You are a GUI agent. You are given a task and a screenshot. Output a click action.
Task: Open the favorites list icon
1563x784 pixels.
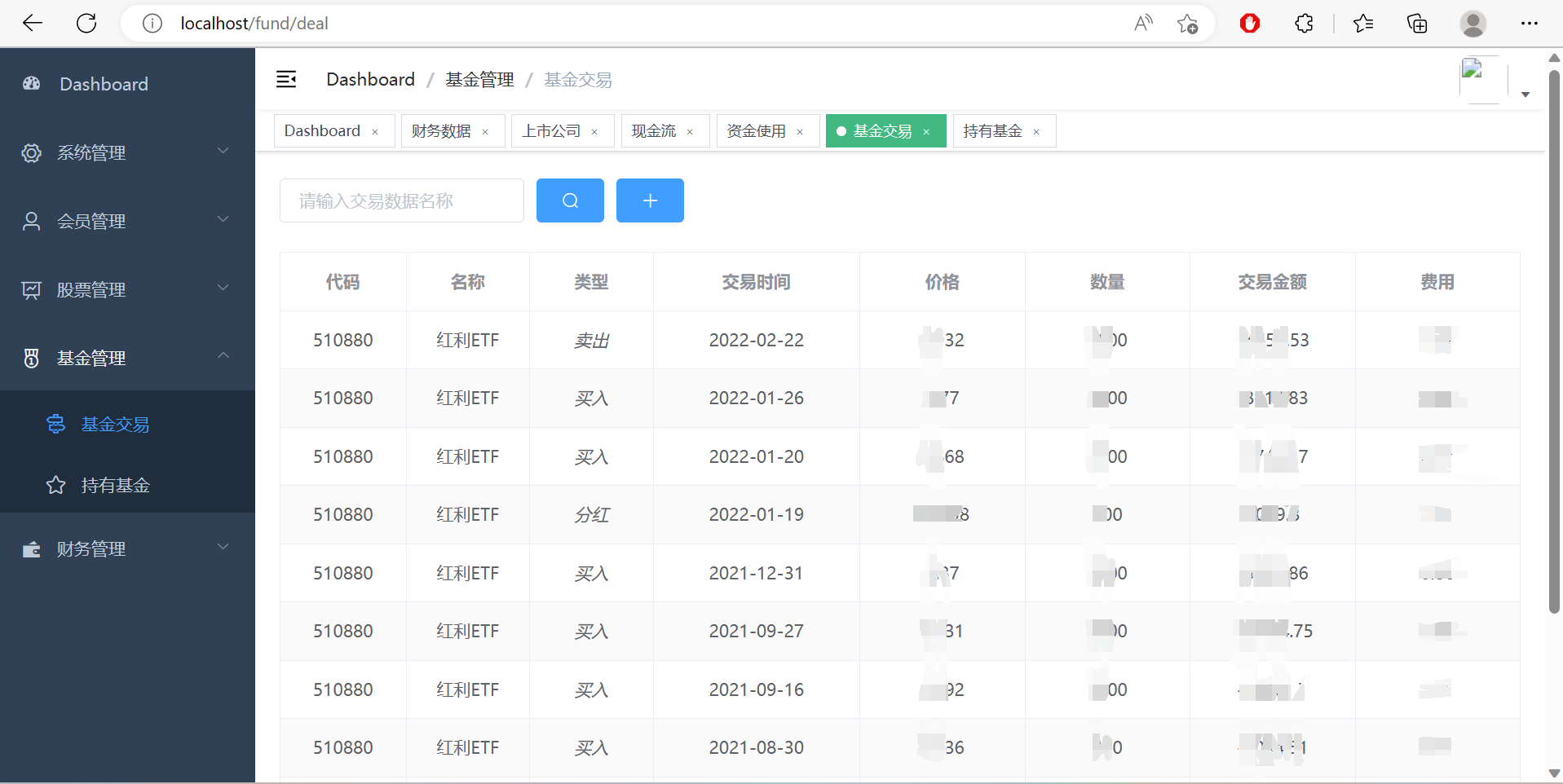click(1363, 24)
